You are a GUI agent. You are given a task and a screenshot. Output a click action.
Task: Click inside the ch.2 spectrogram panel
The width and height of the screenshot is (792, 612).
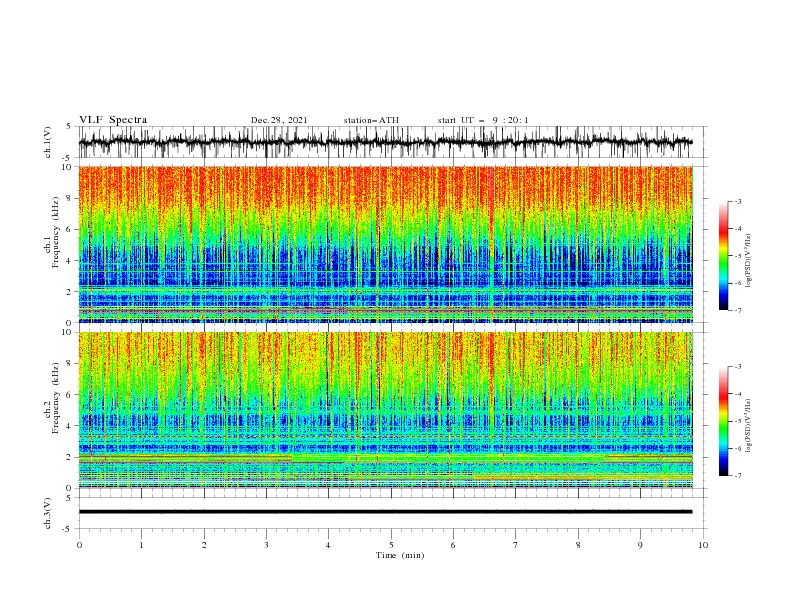(x=385, y=410)
